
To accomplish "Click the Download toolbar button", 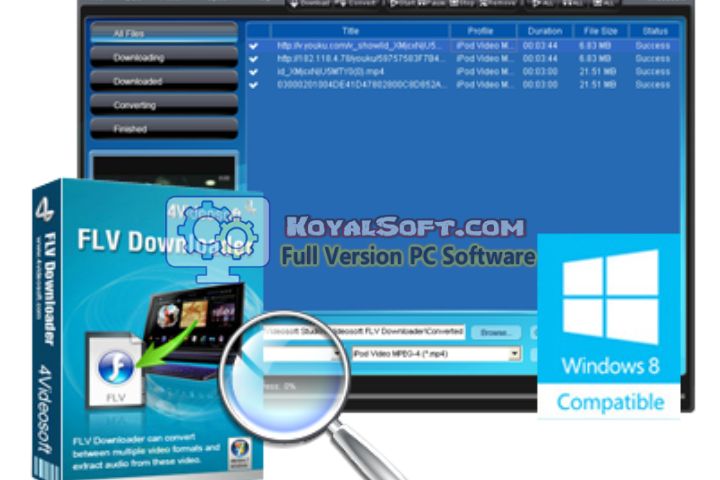I will (x=310, y=3).
